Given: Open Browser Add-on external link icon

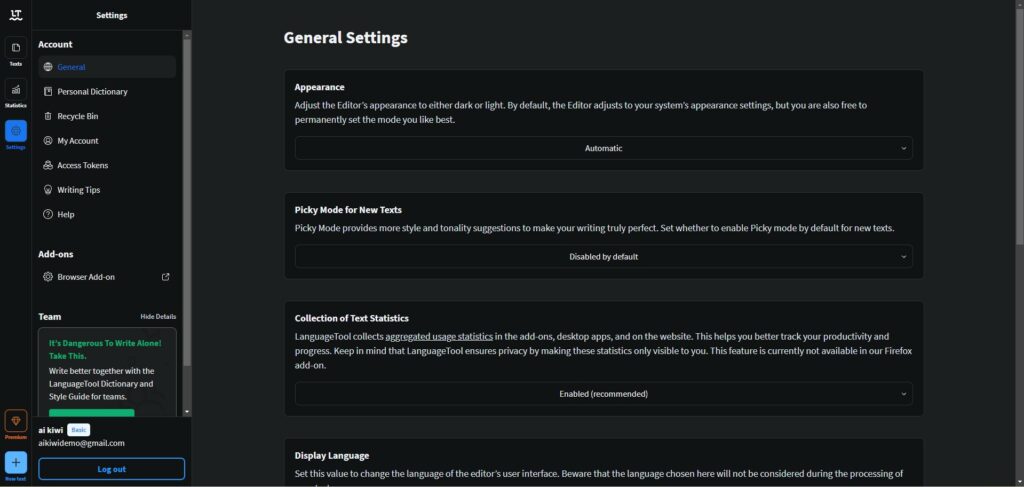Looking at the screenshot, I should tap(166, 277).
